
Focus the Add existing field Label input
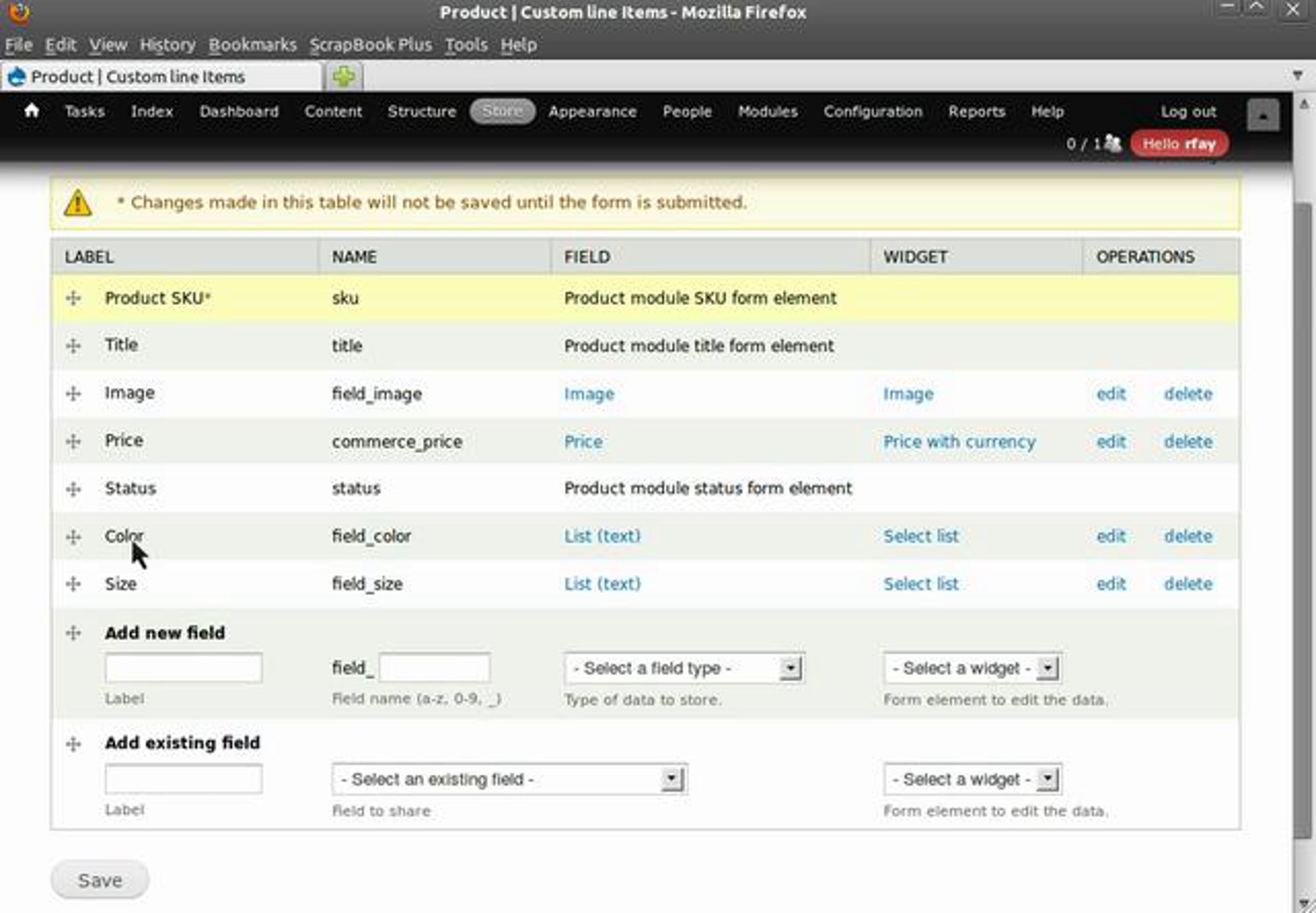184,779
